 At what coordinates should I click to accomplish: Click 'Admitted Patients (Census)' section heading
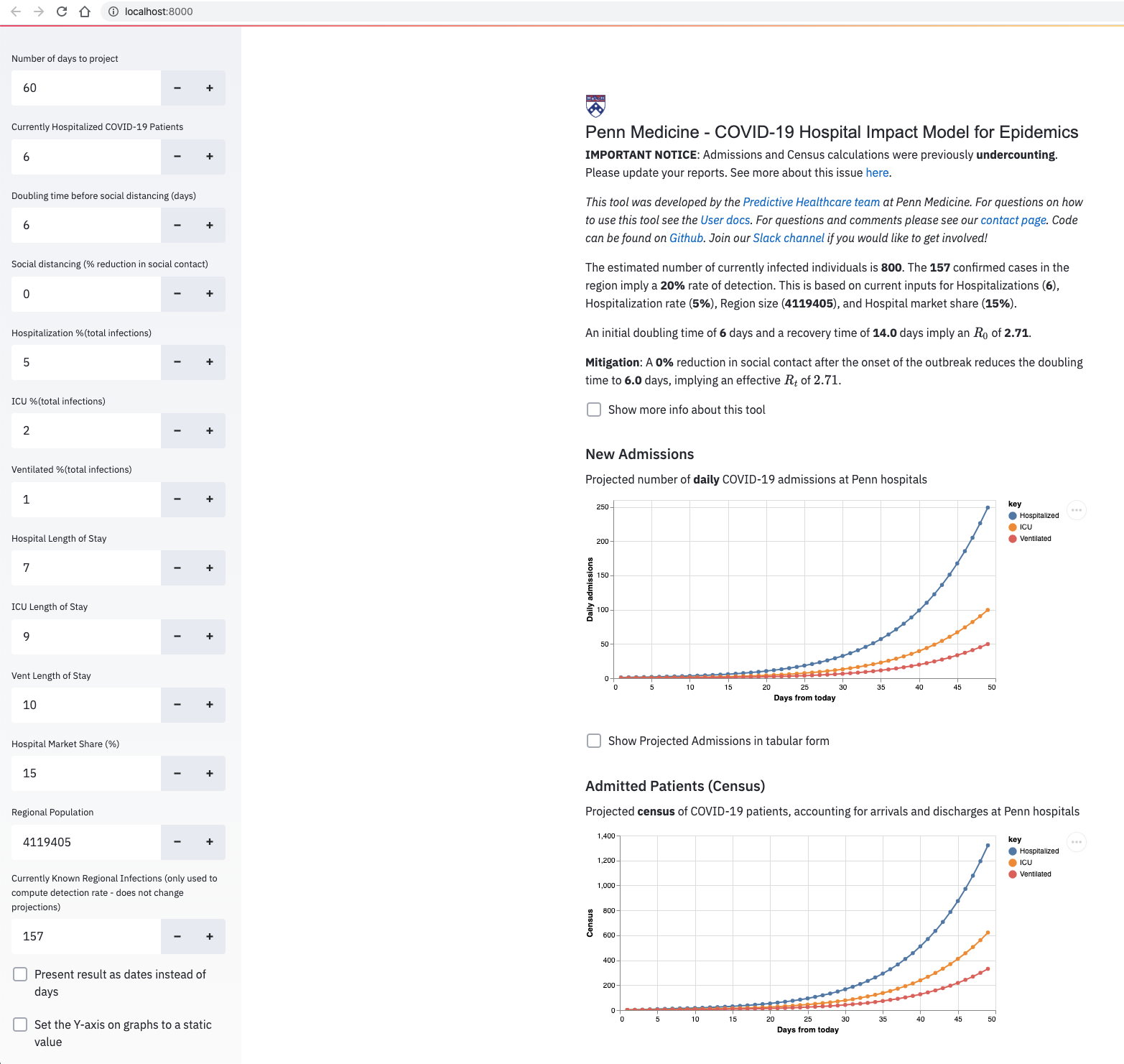click(x=675, y=786)
